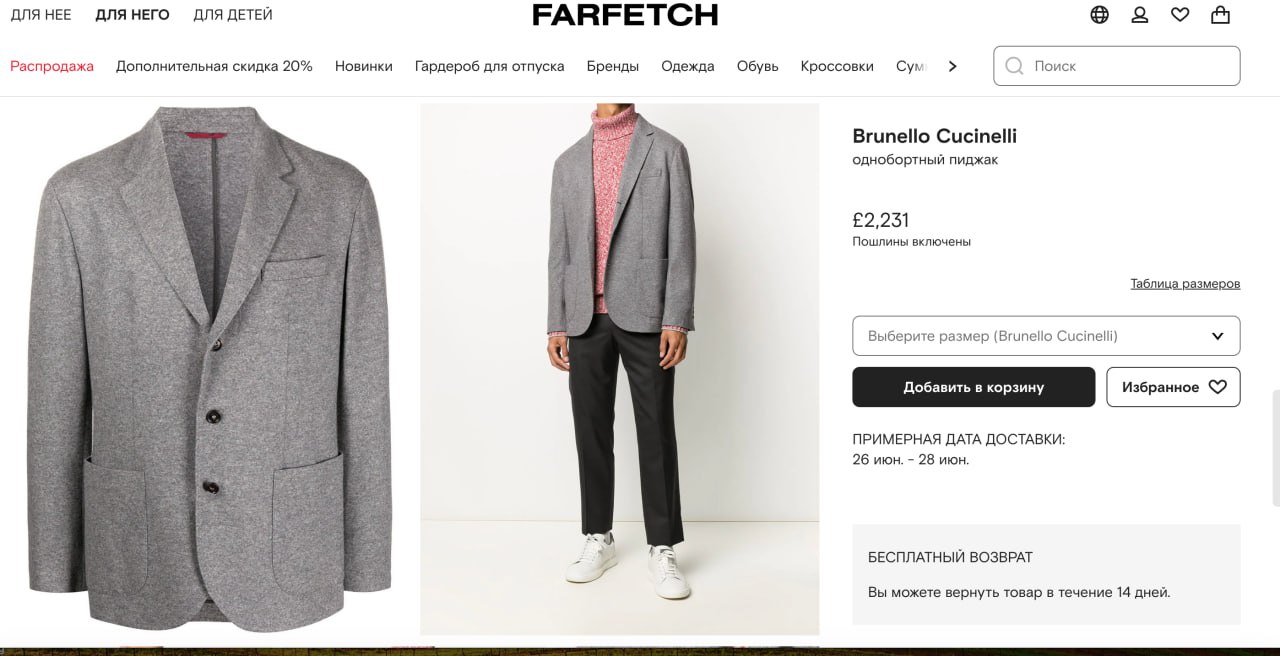Open the Кроссовки category
This screenshot has height=656, width=1280.
(x=837, y=66)
